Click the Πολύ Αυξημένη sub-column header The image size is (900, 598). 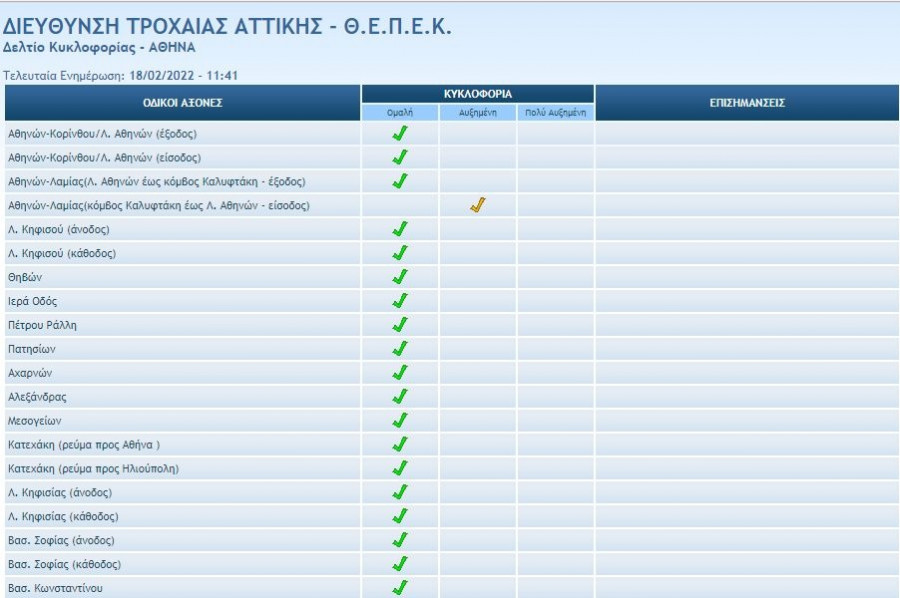tap(556, 113)
